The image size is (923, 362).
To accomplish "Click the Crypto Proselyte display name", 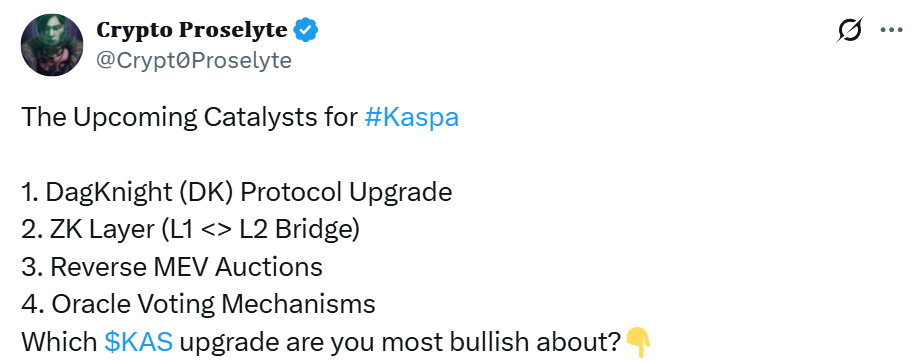I will point(192,29).
